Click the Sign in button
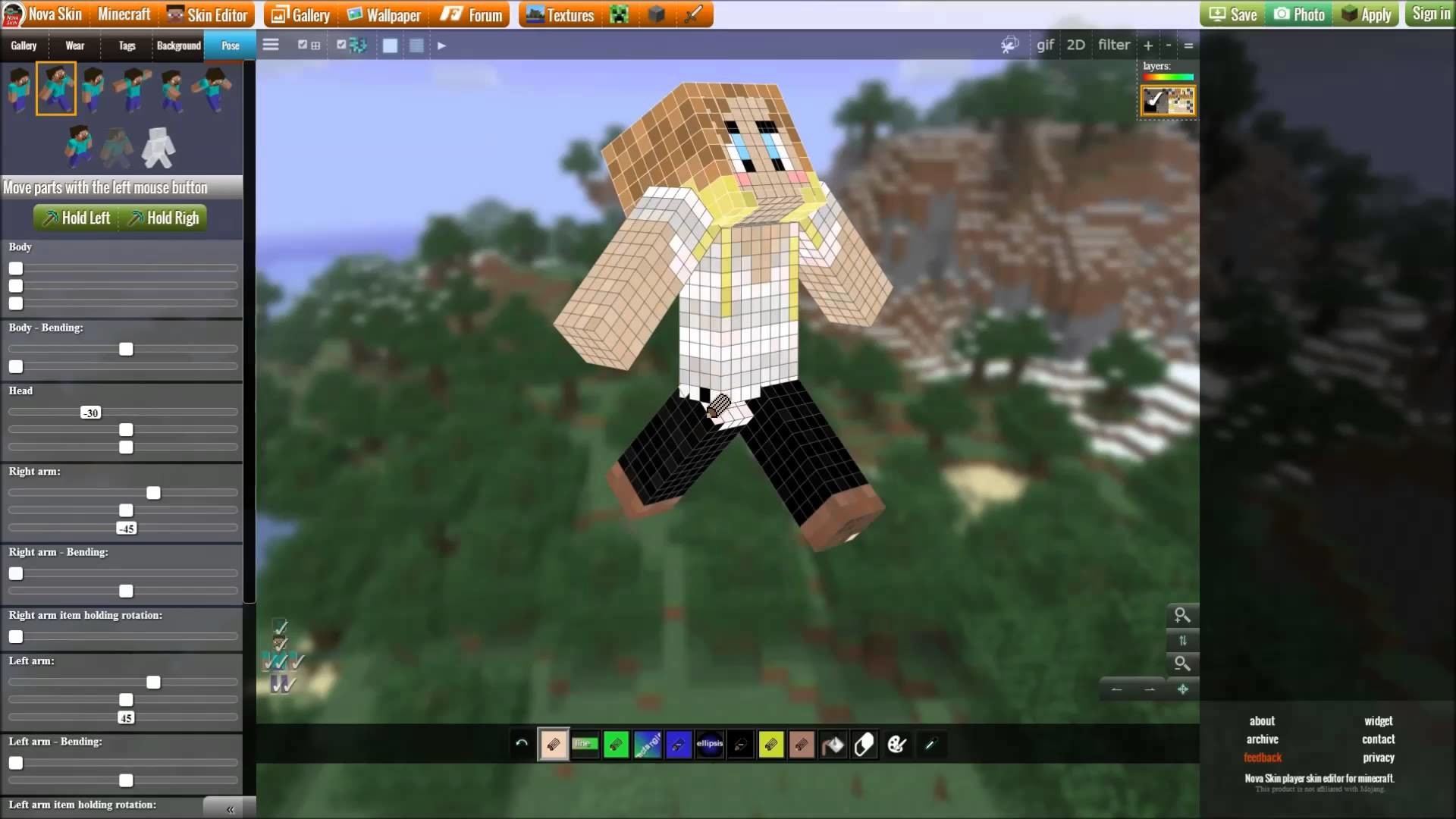This screenshot has width=1456, height=819. tap(1430, 14)
